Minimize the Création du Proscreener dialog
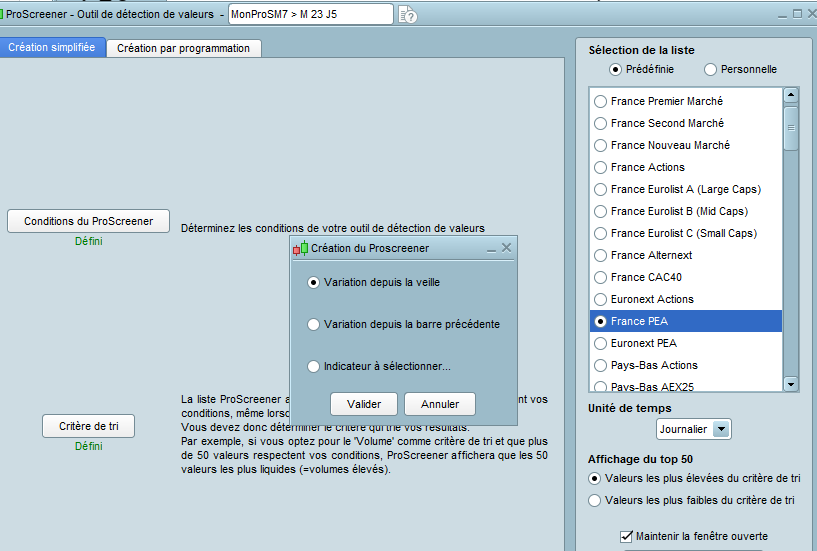The width and height of the screenshot is (817, 551). [491, 248]
